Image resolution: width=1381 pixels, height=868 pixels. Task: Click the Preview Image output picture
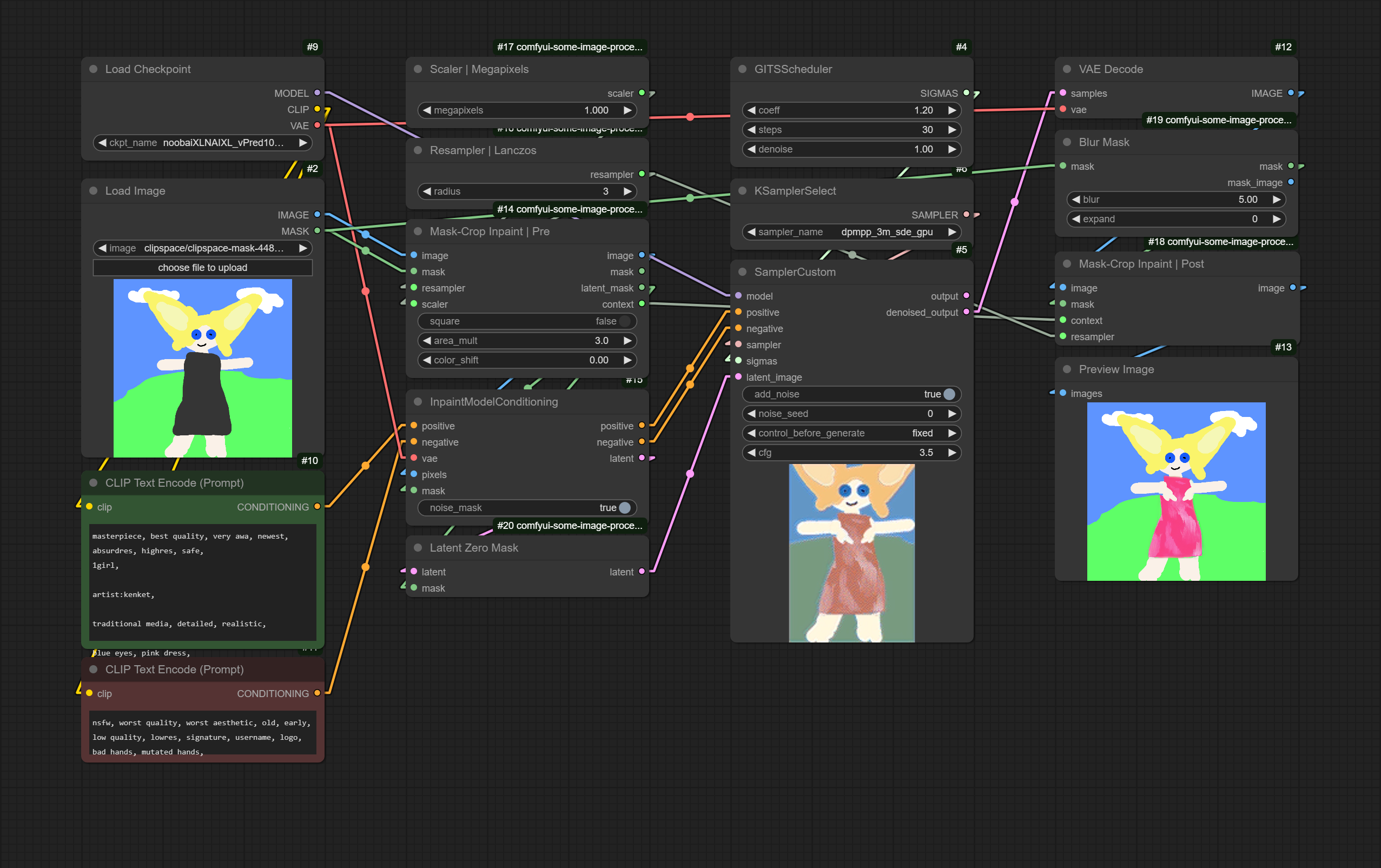click(x=1177, y=492)
